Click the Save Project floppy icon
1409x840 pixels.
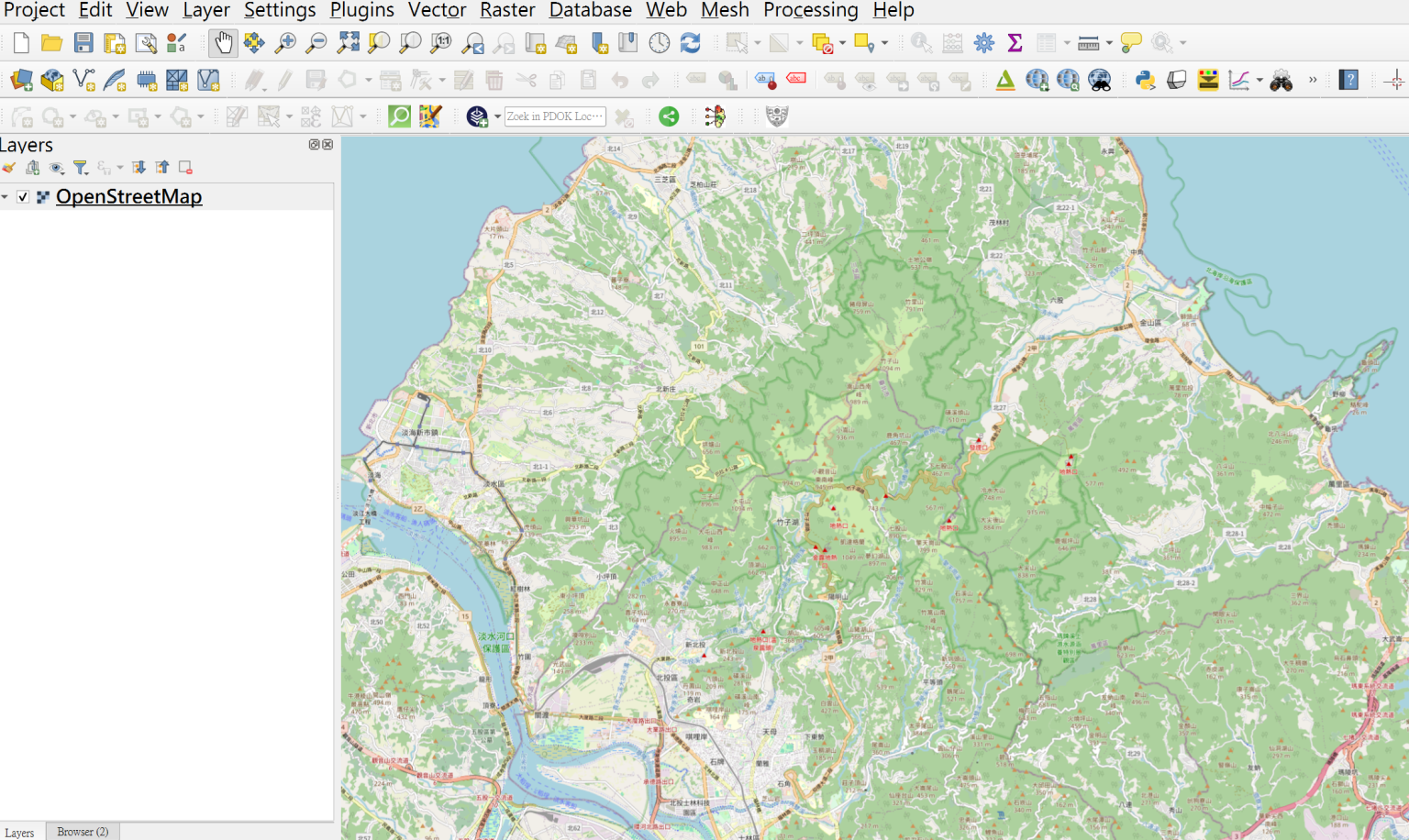tap(83, 43)
